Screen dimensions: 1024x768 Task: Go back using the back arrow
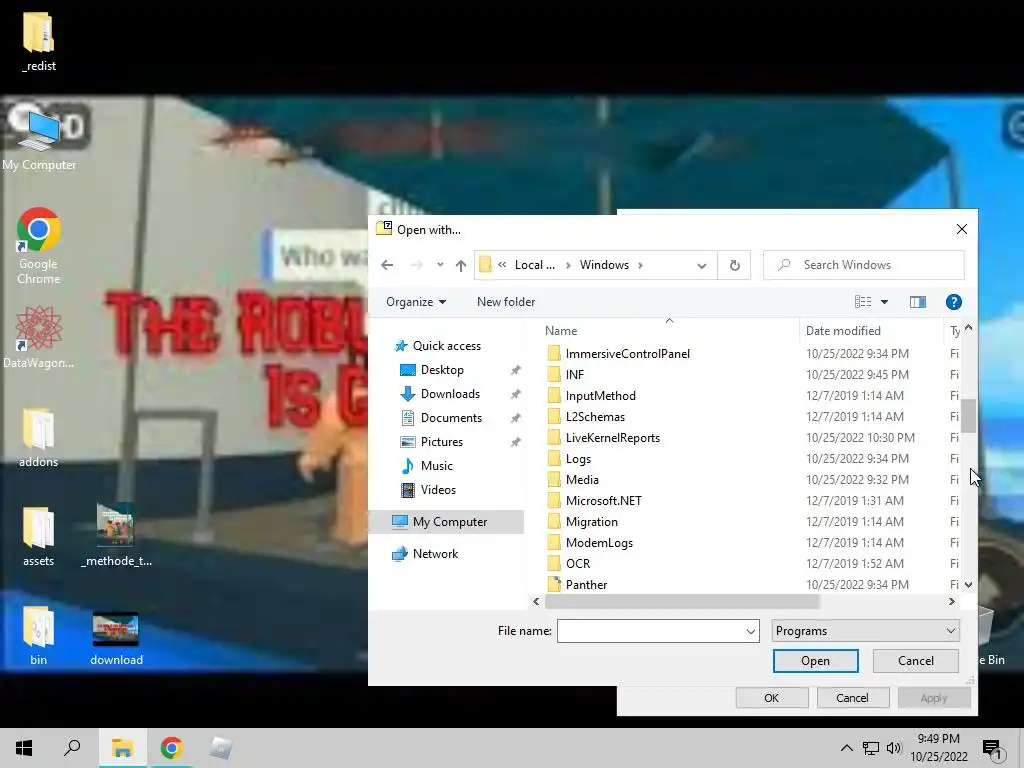(x=387, y=265)
